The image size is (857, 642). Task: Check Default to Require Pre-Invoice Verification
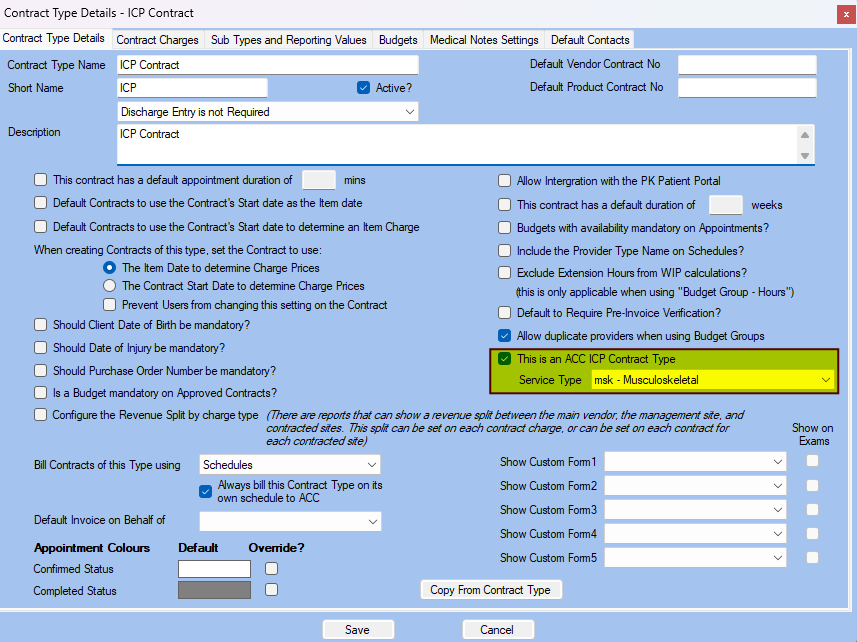[504, 313]
